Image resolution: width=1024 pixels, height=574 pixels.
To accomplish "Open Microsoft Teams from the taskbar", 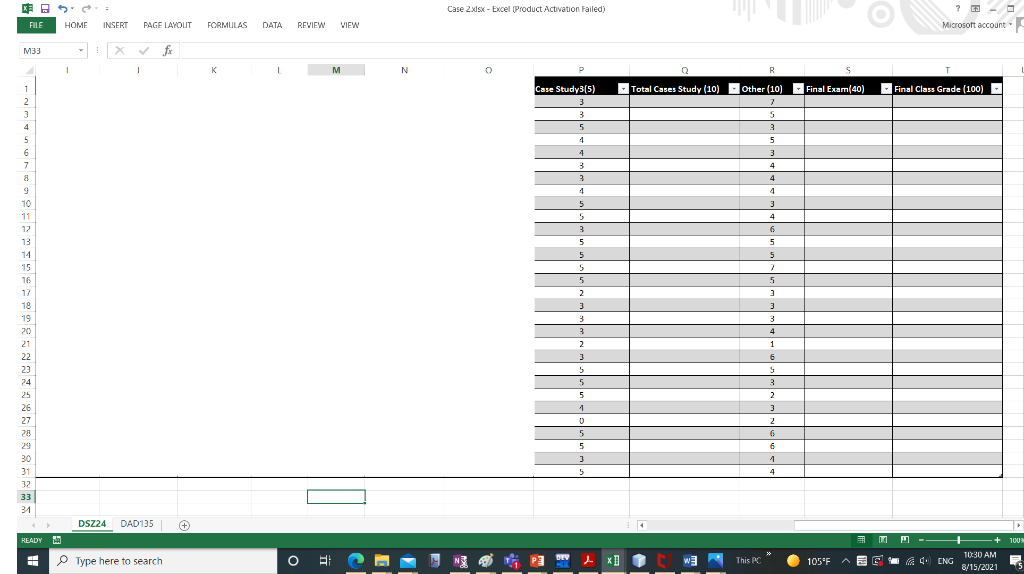I will (511, 560).
